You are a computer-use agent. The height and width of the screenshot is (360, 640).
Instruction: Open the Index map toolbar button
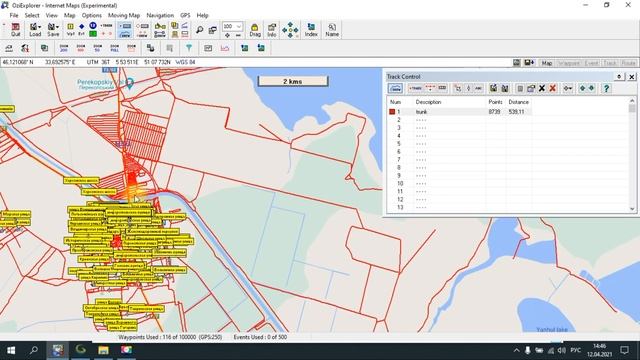[x=311, y=30]
